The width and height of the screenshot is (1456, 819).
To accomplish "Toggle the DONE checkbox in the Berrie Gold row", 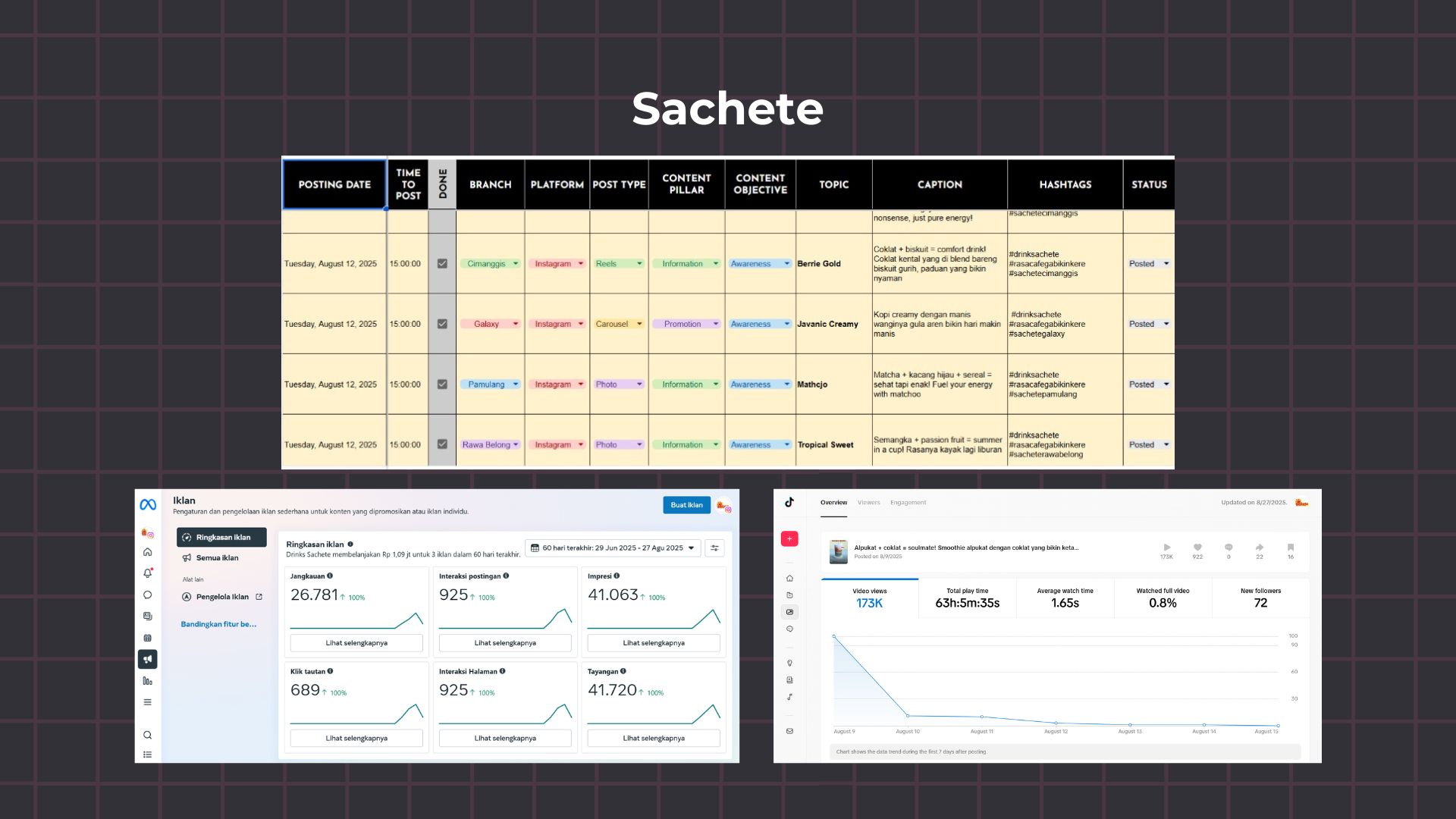I will 442,264.
